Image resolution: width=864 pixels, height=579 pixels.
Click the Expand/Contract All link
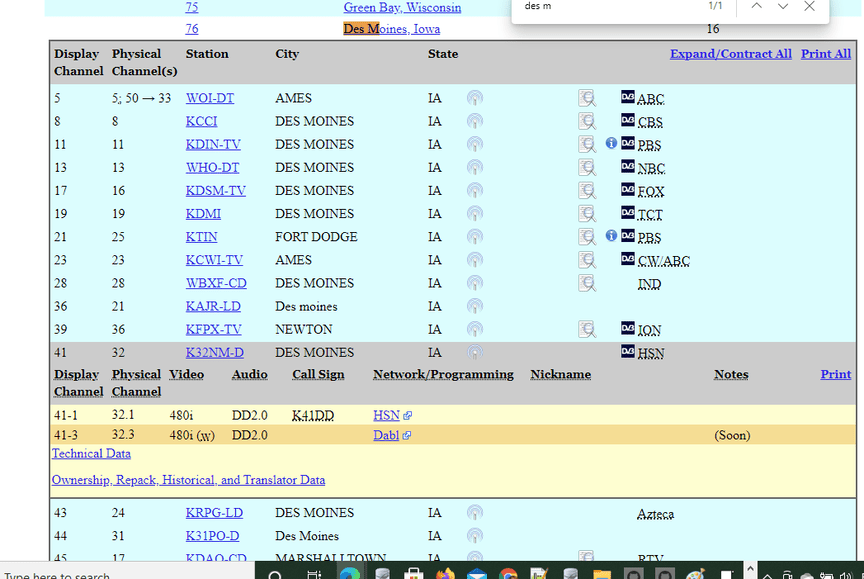coord(731,54)
